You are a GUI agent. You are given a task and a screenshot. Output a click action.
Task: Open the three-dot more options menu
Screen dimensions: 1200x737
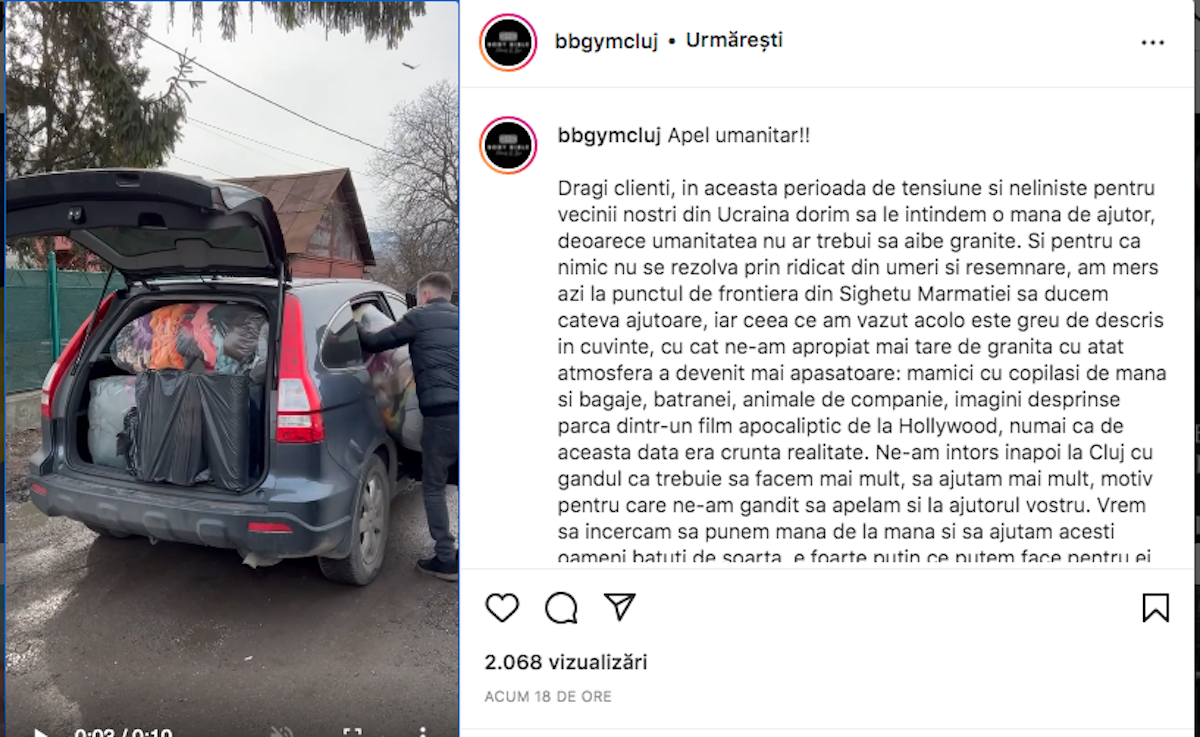tap(1153, 43)
